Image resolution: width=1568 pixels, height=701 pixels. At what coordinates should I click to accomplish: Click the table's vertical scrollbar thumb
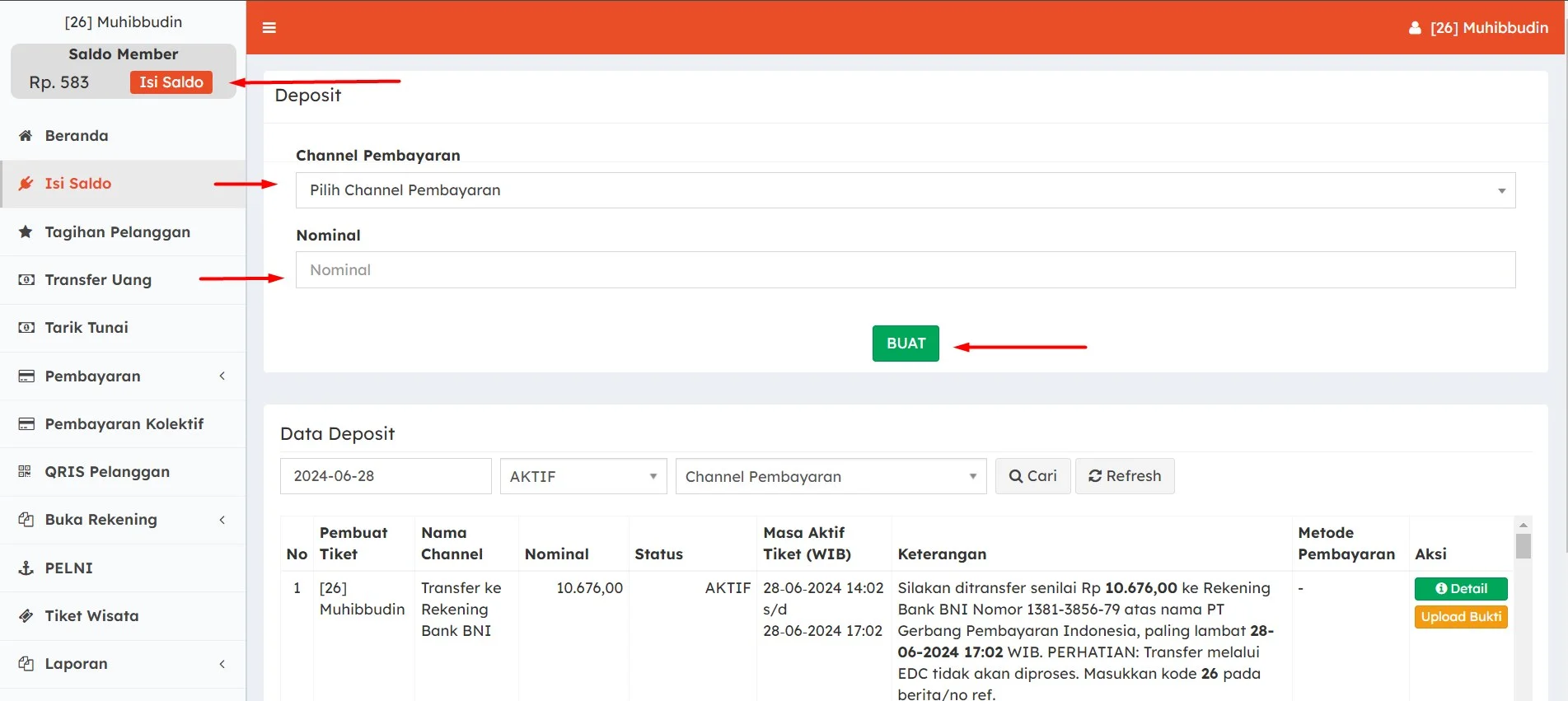point(1523,546)
